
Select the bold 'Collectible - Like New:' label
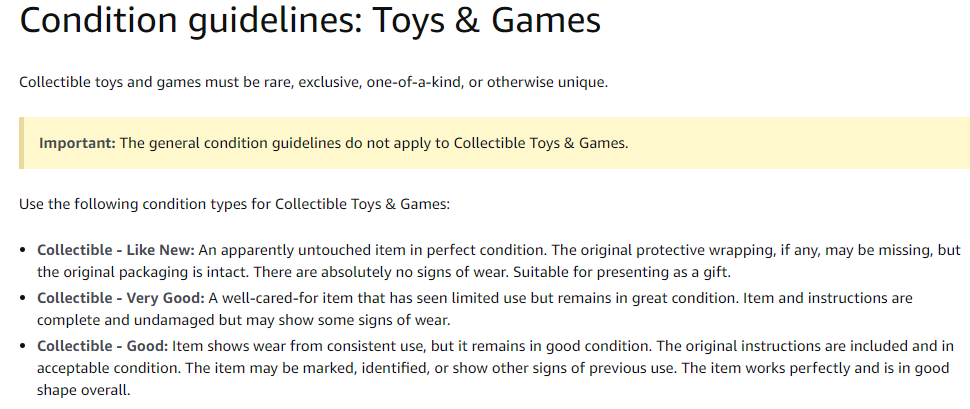116,250
